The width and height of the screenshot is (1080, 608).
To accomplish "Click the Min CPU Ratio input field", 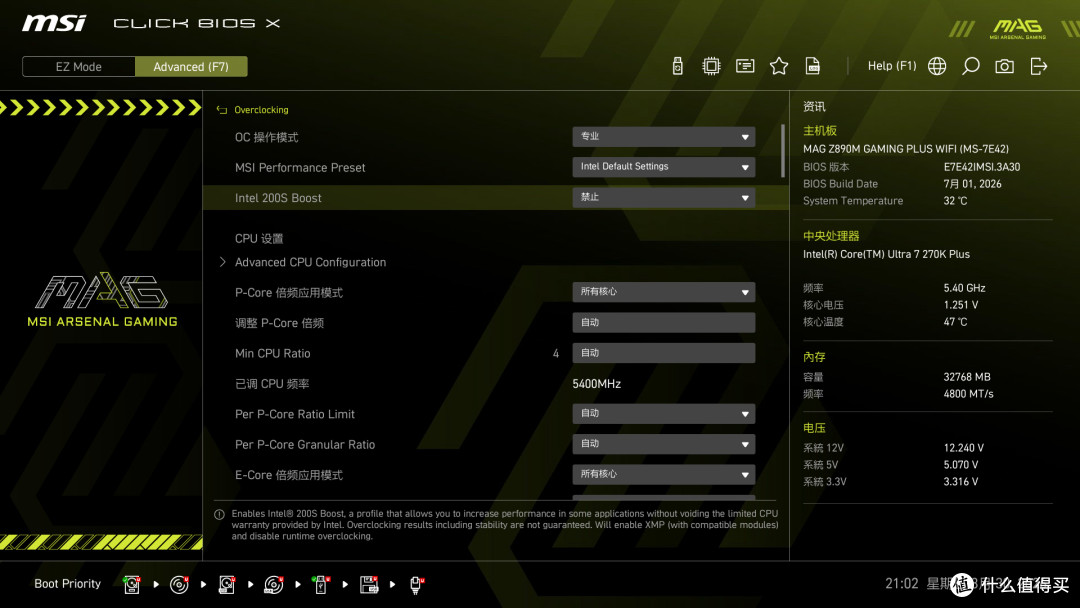I will coord(663,353).
